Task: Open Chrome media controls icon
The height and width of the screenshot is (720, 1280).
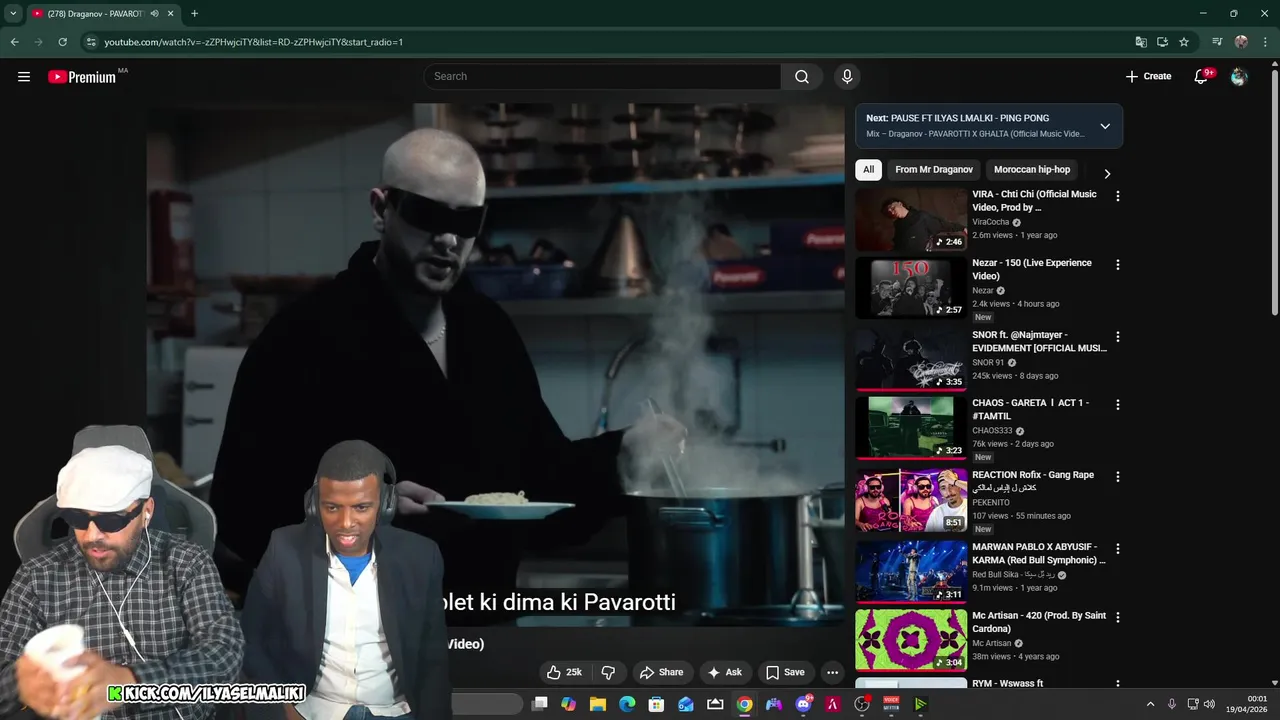Action: (1217, 42)
